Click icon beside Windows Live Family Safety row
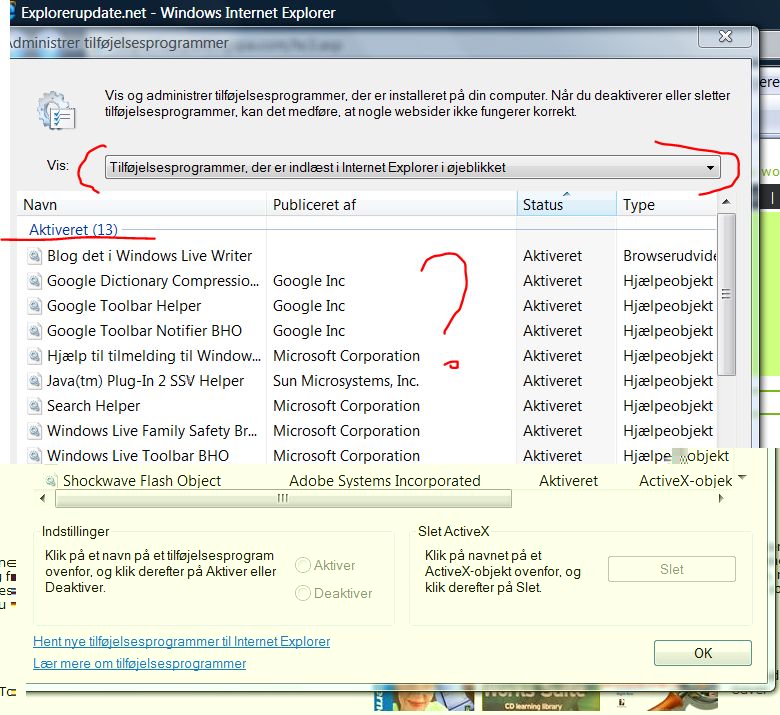The width and height of the screenshot is (780, 715). pyautogui.click(x=34, y=431)
